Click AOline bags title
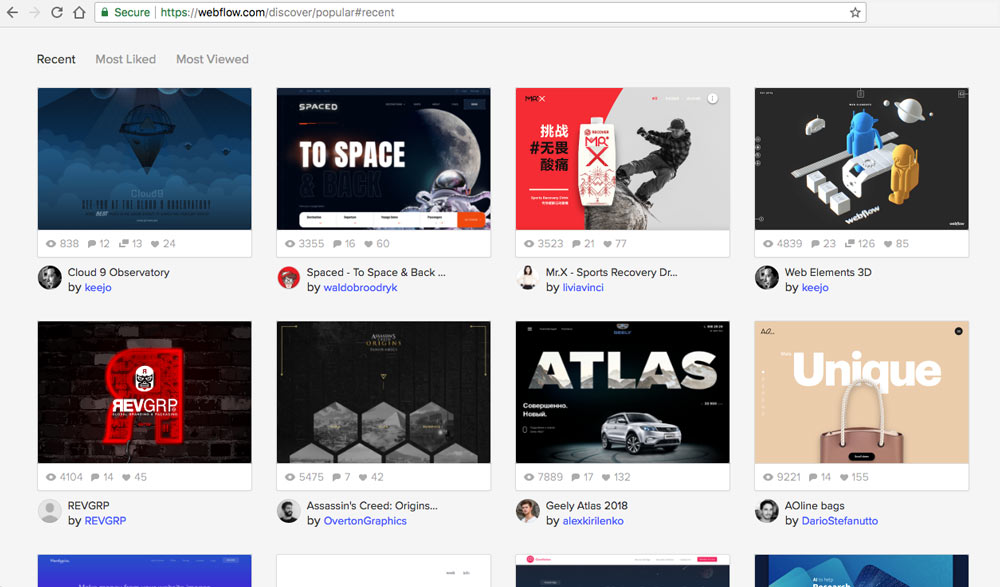1000x587 pixels. (814, 505)
